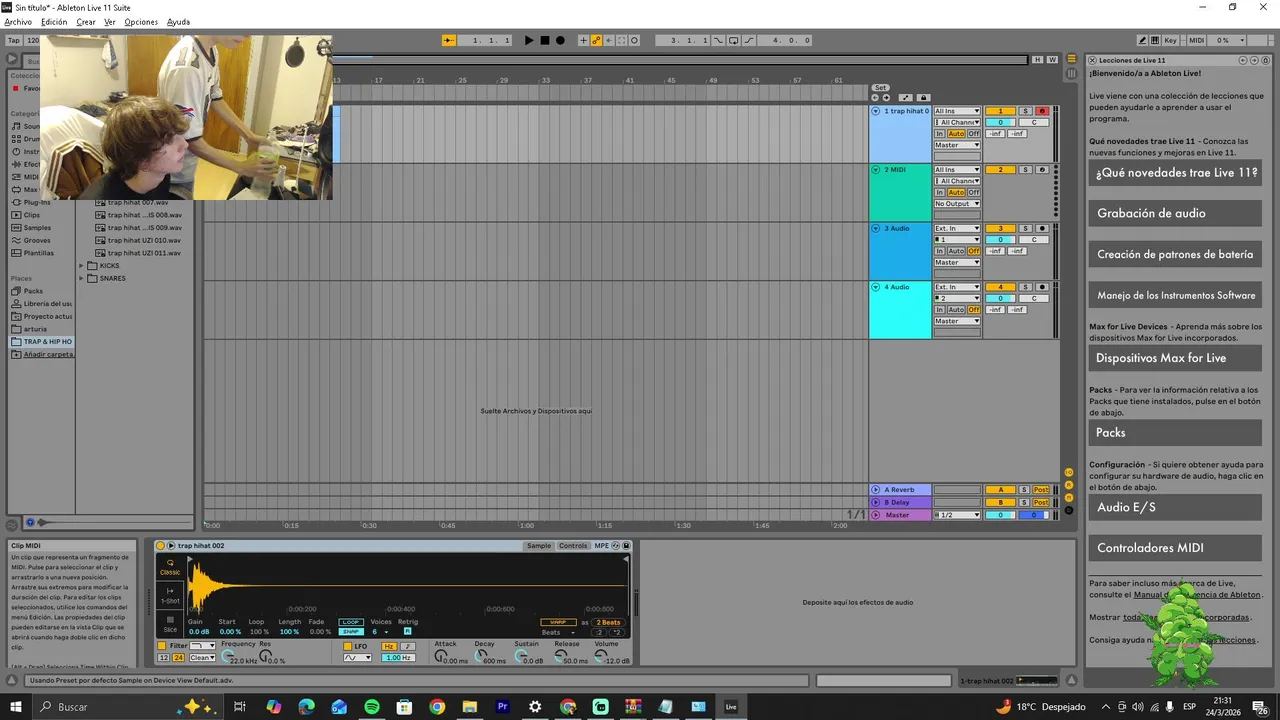The image size is (1280, 720).
Task: Fold the 1 trap hihat track
Action: point(876,111)
